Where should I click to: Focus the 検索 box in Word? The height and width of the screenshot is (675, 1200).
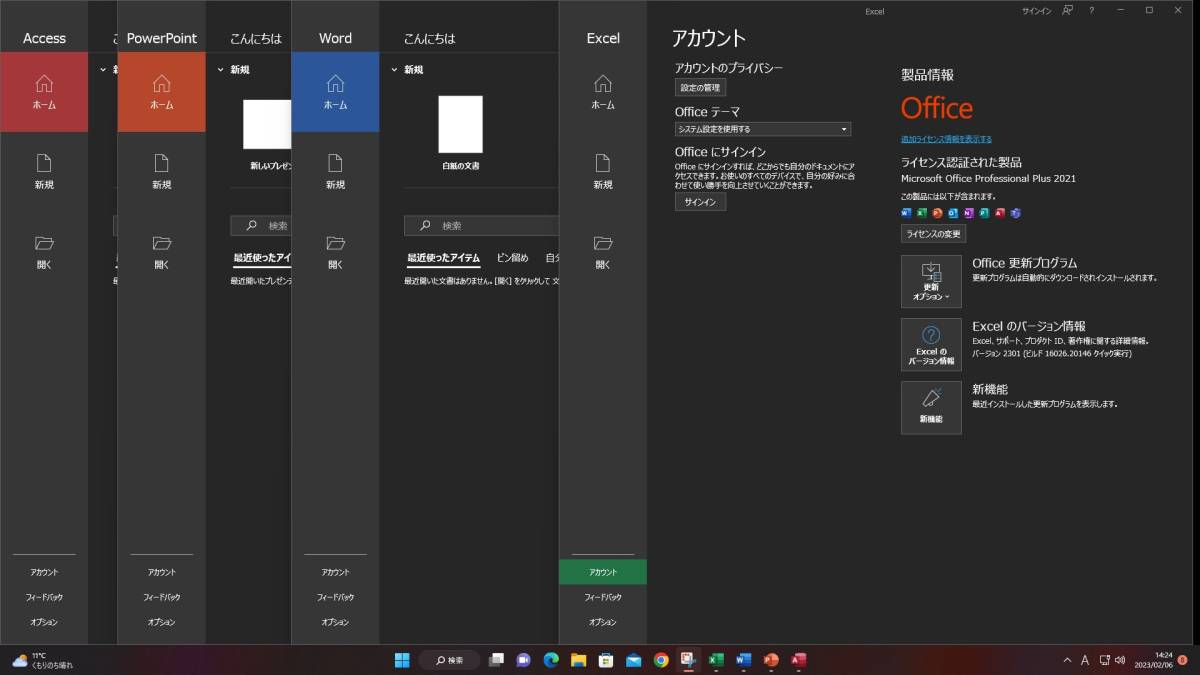tap(481, 226)
